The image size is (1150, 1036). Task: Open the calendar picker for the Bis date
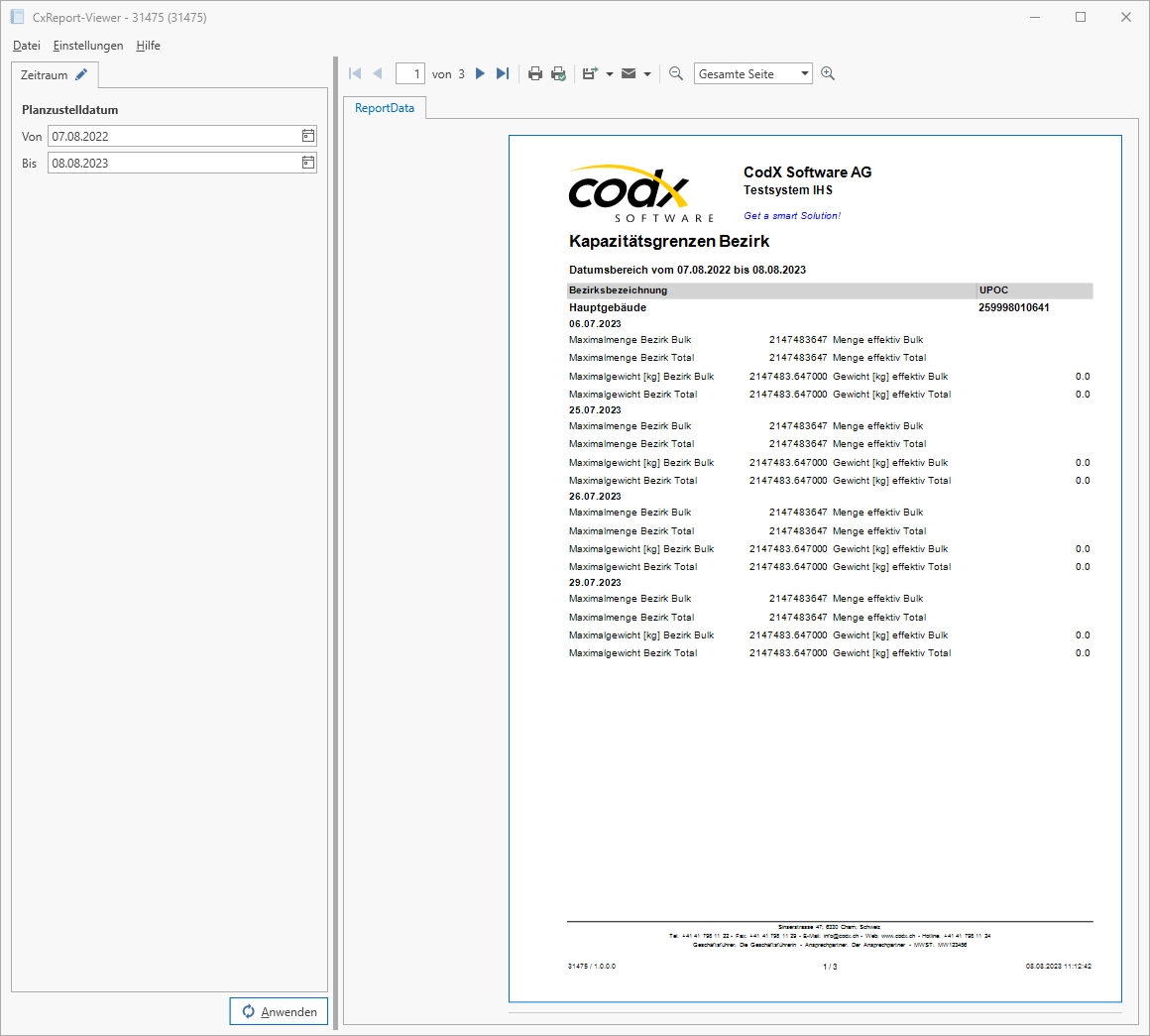click(307, 162)
